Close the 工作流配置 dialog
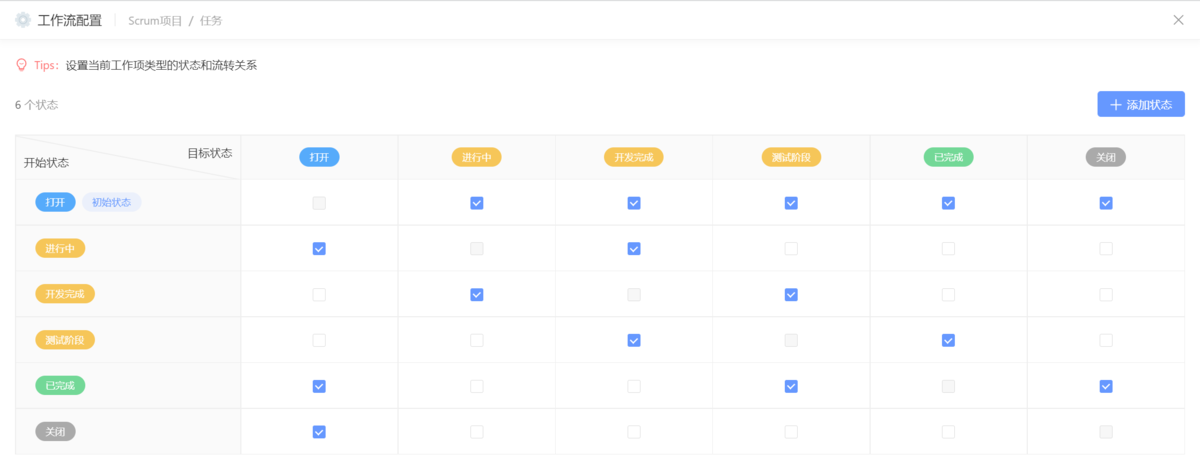 pyautogui.click(x=1178, y=20)
